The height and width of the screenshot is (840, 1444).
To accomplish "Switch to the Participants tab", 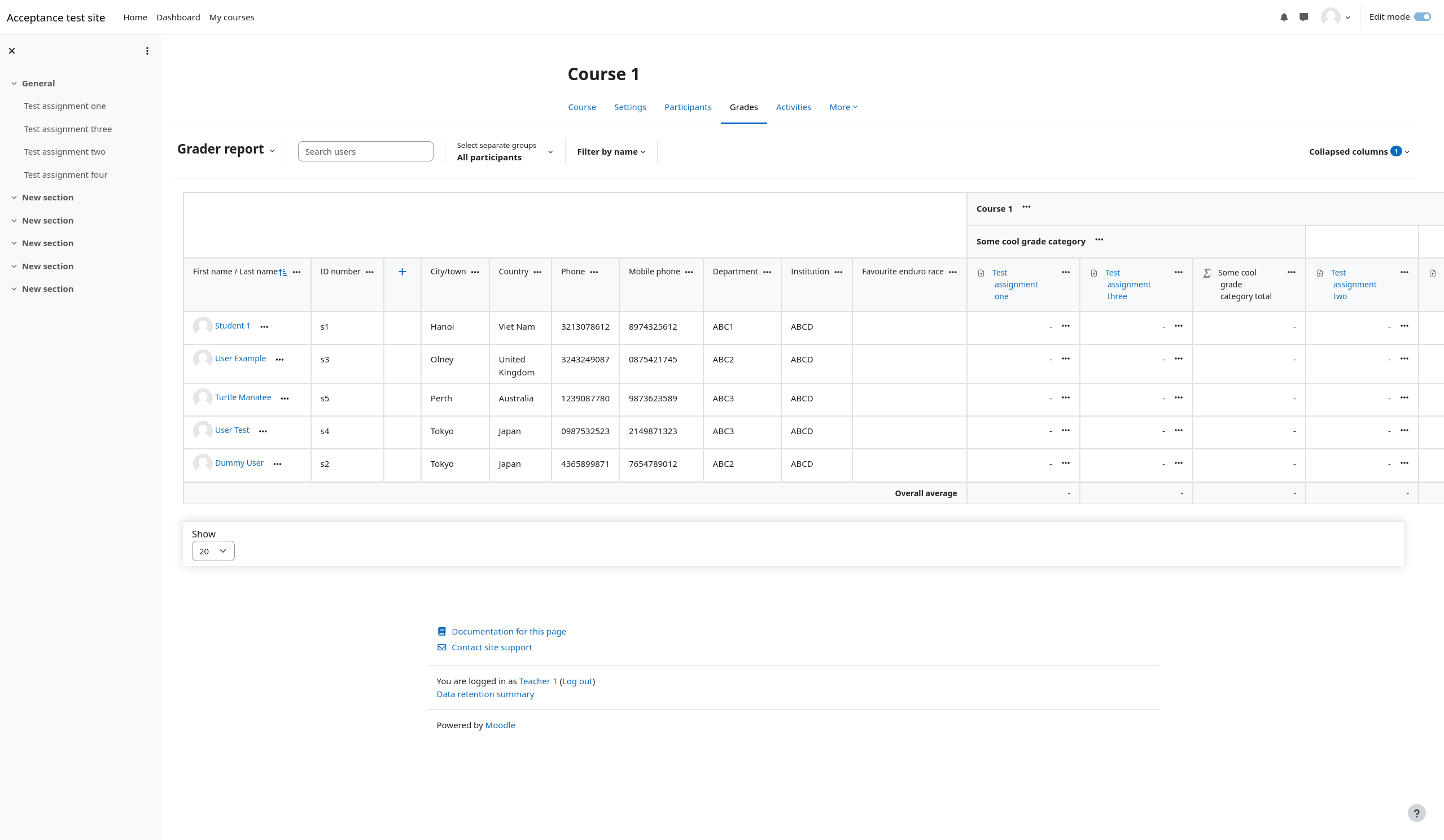I will (x=688, y=107).
